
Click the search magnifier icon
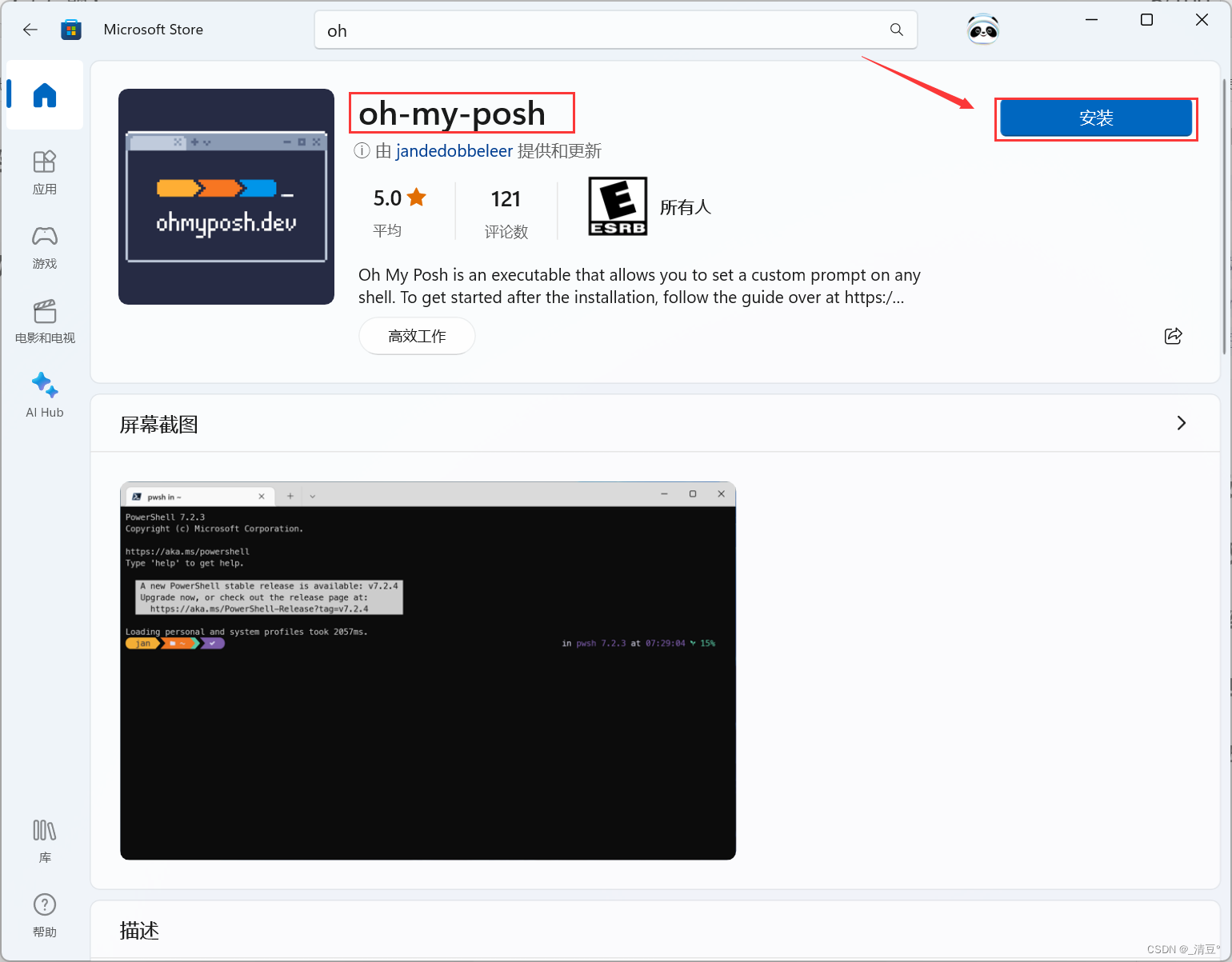(x=896, y=30)
